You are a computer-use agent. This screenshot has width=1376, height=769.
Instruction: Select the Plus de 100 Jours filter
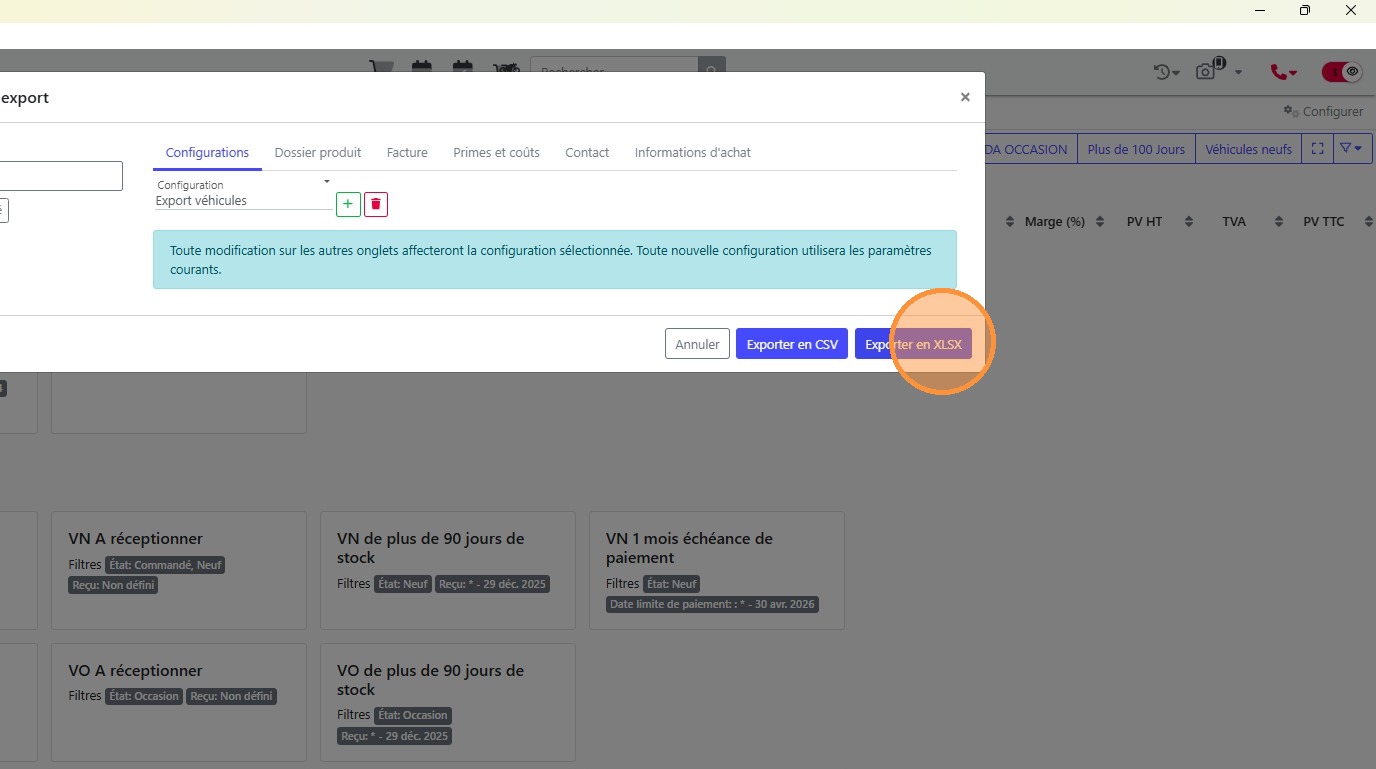coord(1136,149)
